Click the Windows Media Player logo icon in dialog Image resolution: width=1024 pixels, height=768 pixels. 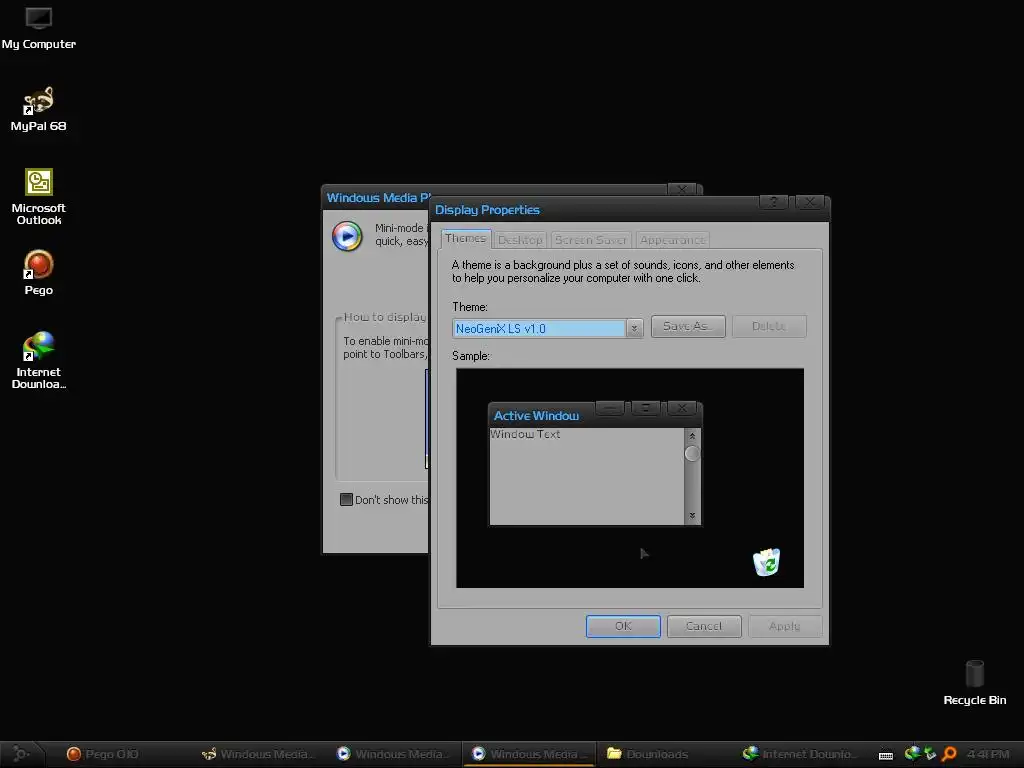tap(347, 236)
